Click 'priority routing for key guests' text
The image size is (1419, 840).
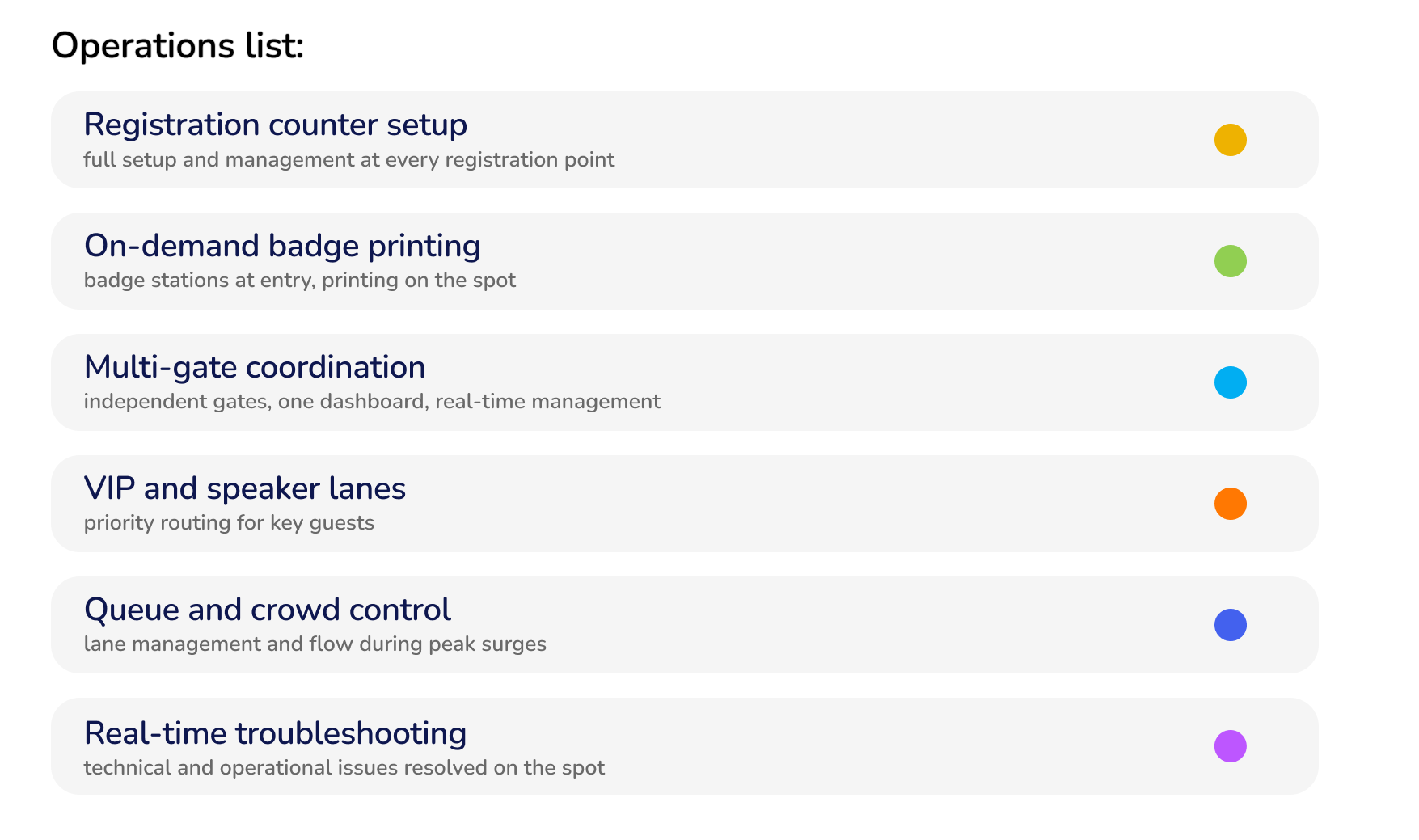[229, 523]
